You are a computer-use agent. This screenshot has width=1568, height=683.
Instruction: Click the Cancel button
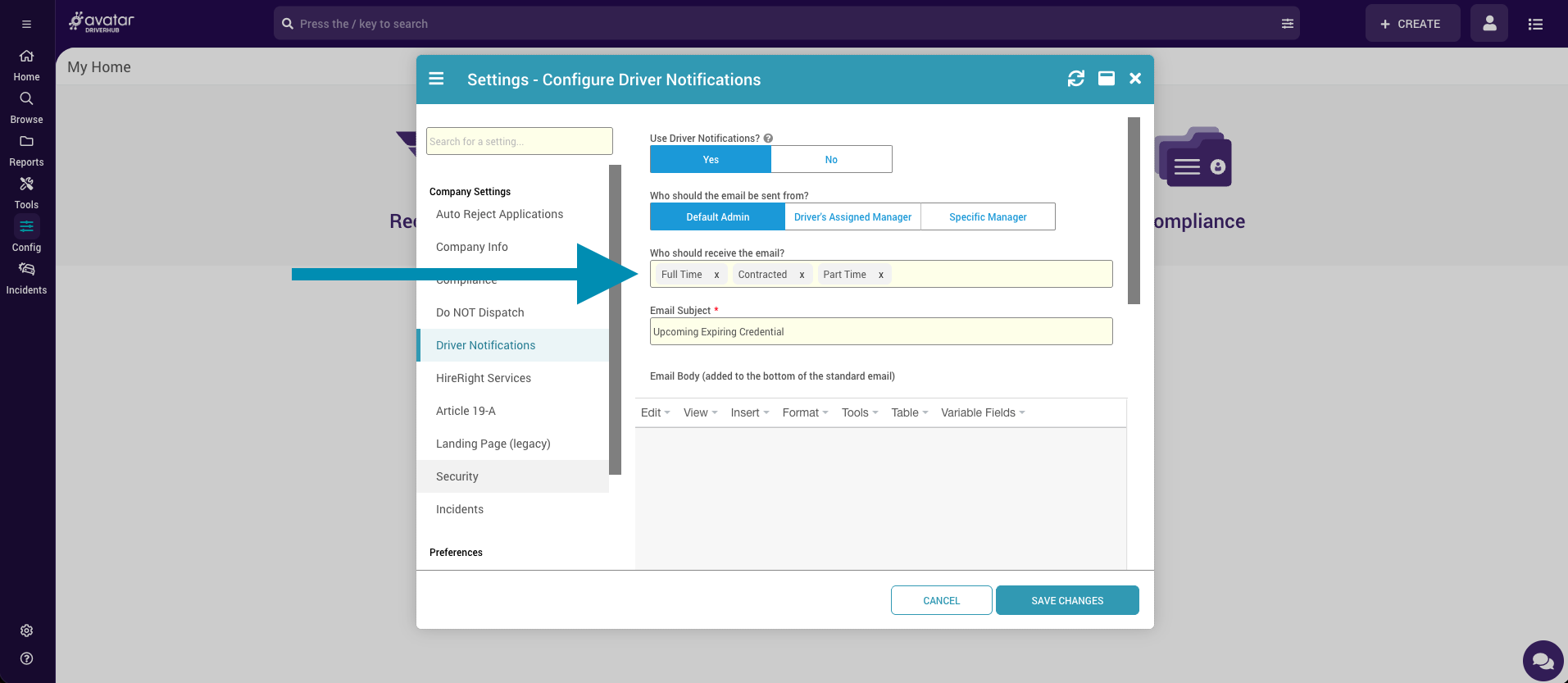[941, 600]
